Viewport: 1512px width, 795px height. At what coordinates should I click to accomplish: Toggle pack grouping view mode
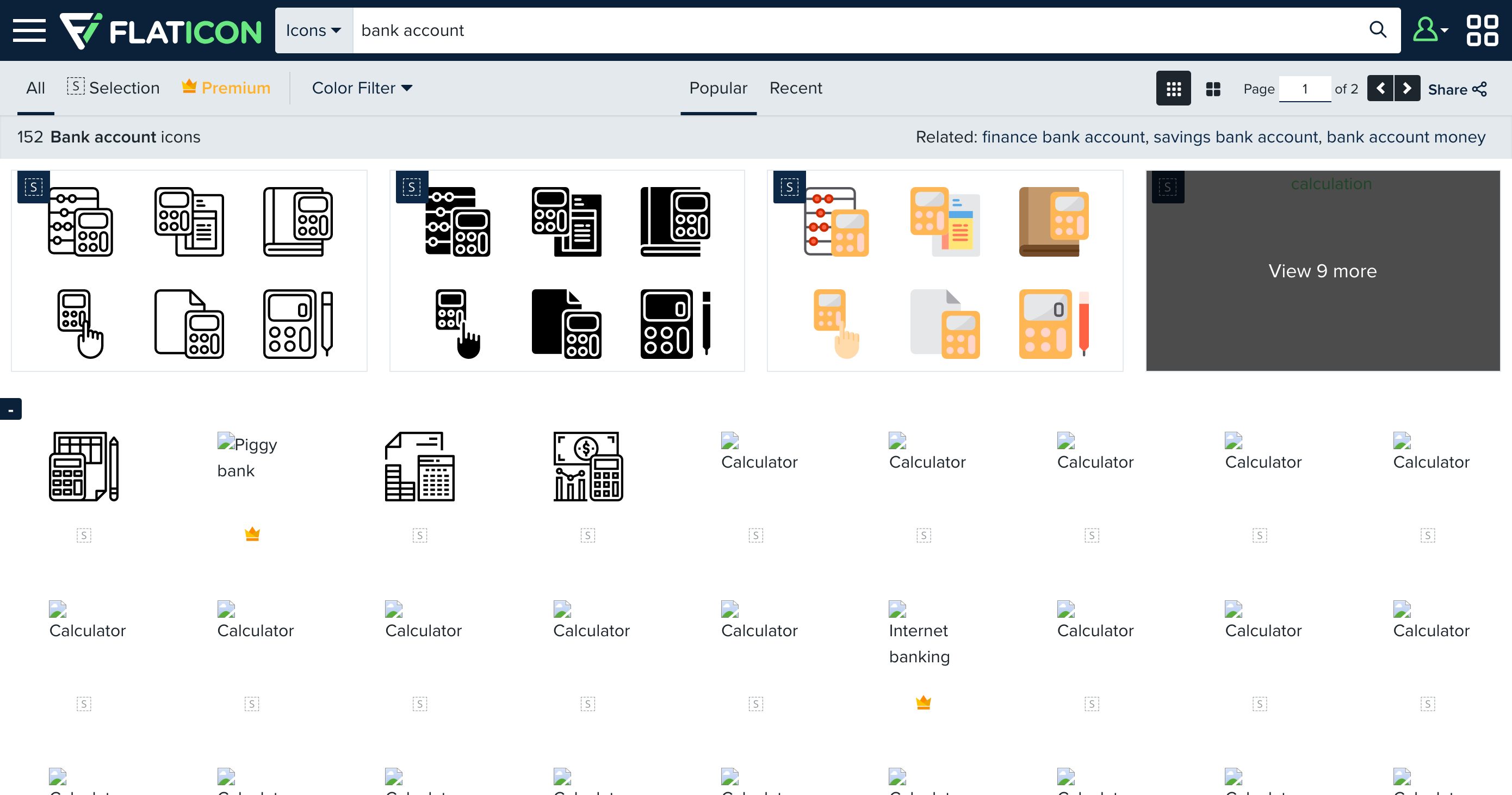(1213, 88)
